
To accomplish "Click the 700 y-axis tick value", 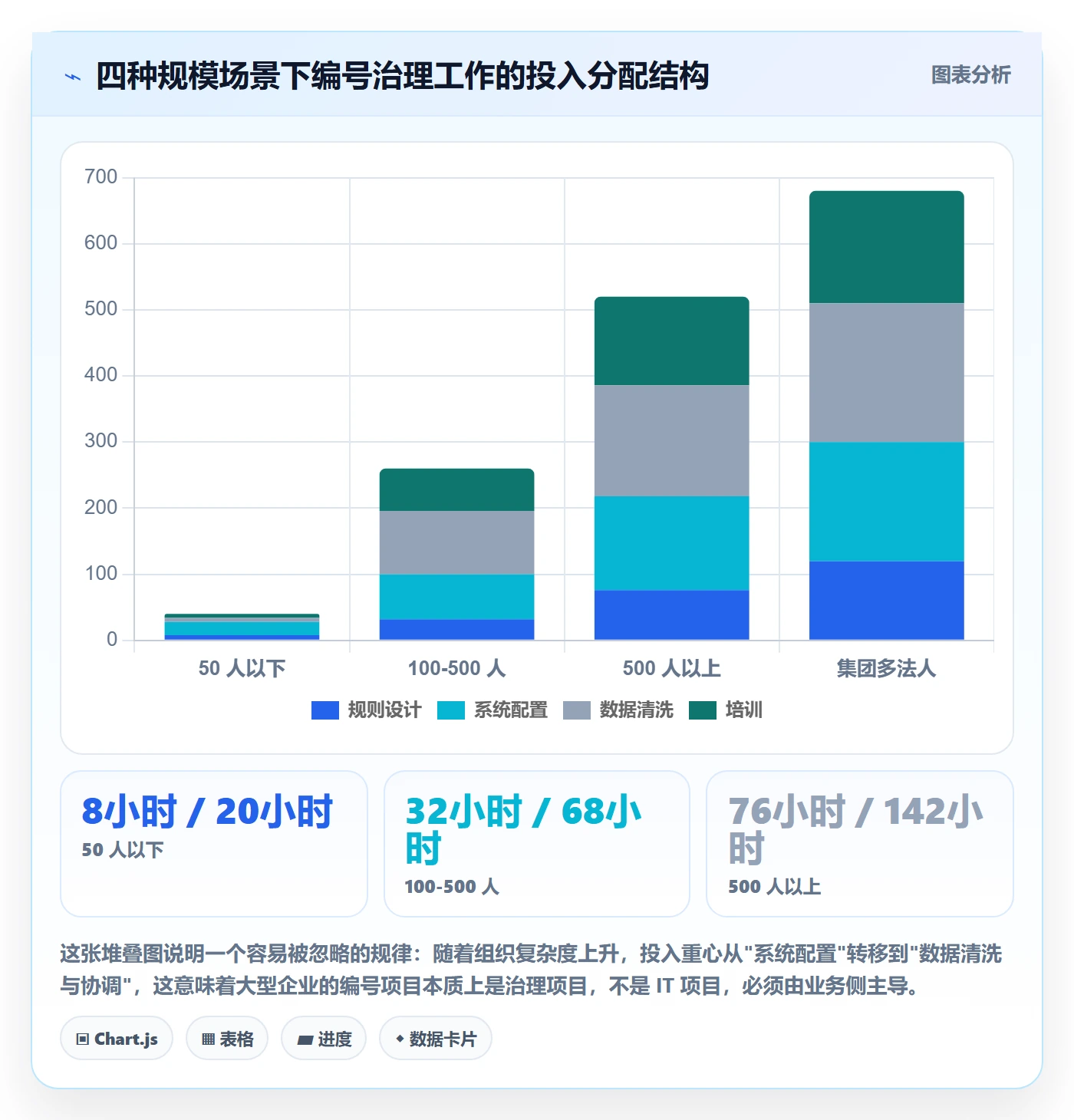I will 101,177.
